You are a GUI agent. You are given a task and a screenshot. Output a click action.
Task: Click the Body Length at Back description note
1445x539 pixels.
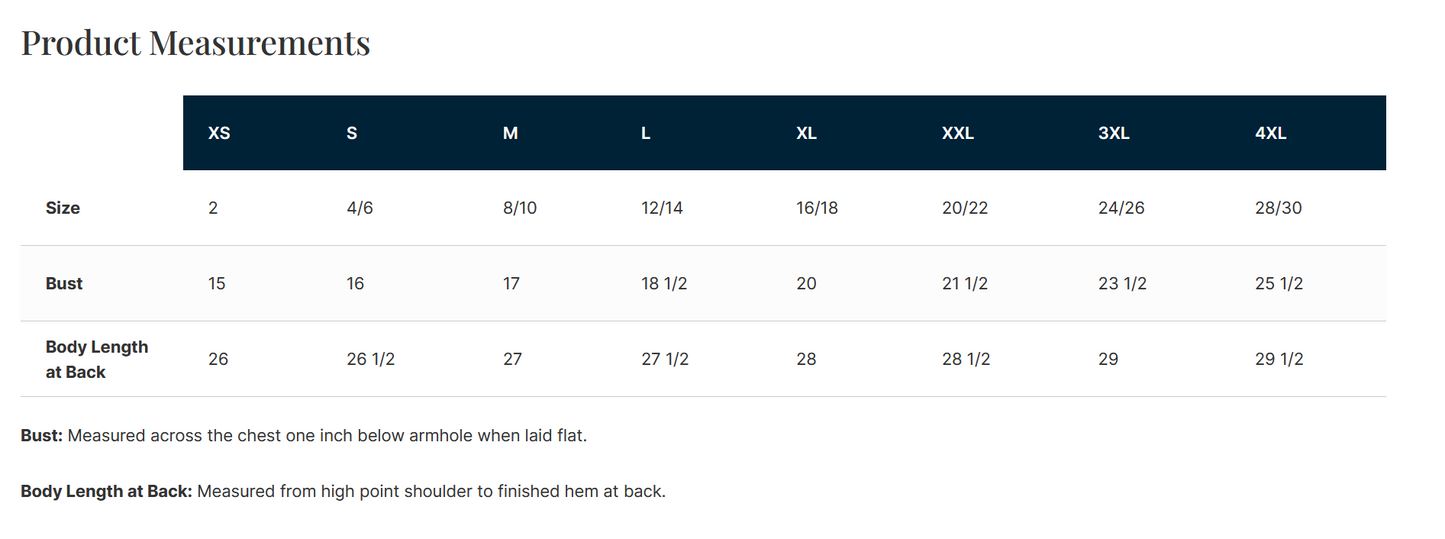(x=343, y=492)
